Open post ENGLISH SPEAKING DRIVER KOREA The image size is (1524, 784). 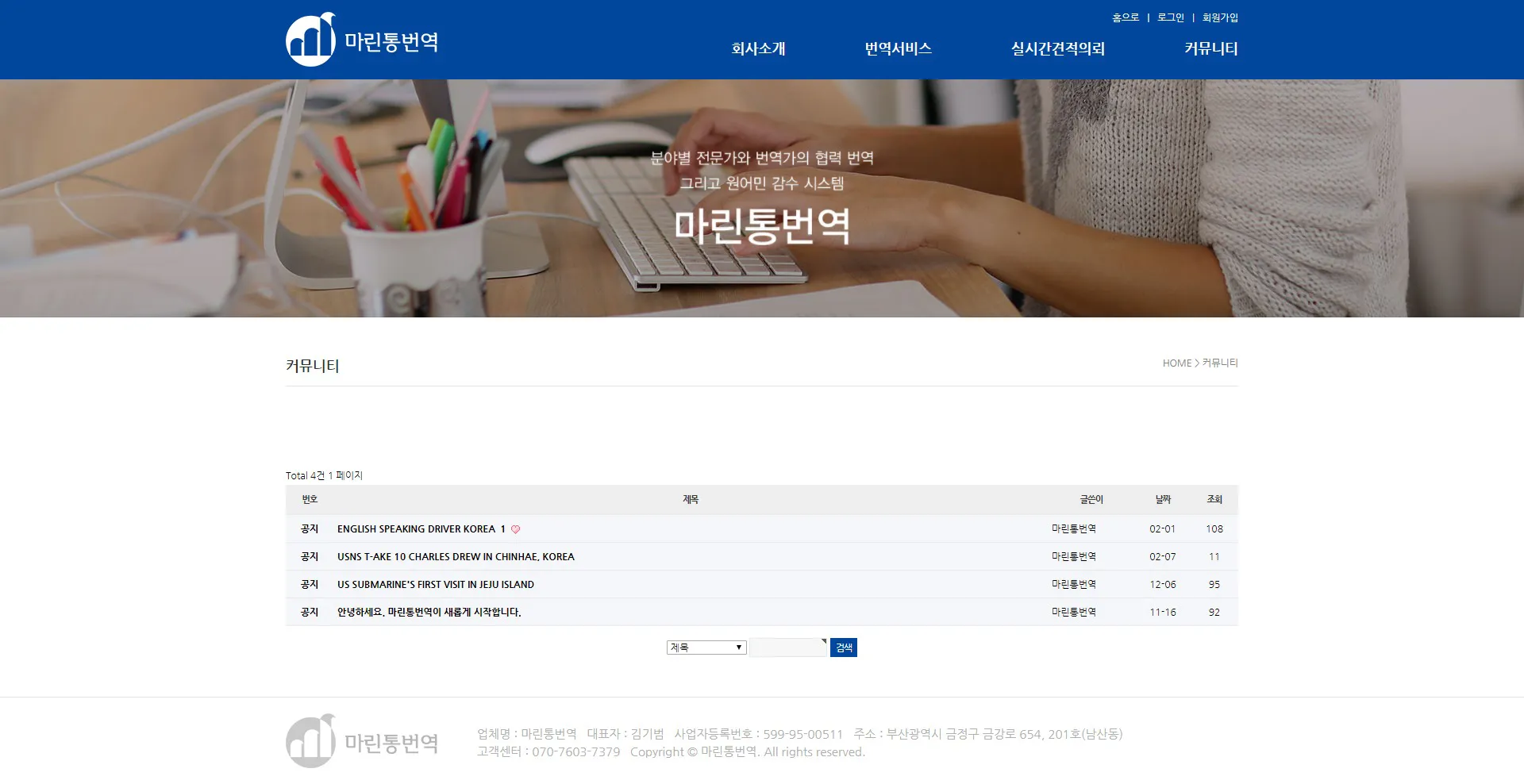[416, 529]
